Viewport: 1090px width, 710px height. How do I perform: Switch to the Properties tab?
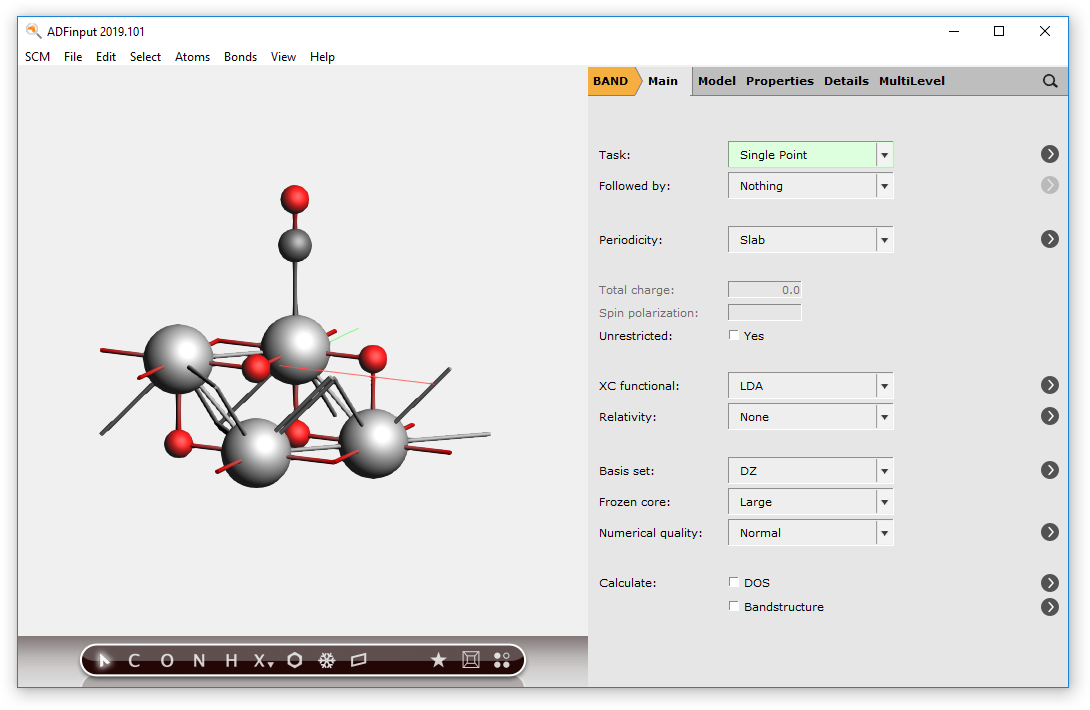pyautogui.click(x=780, y=81)
